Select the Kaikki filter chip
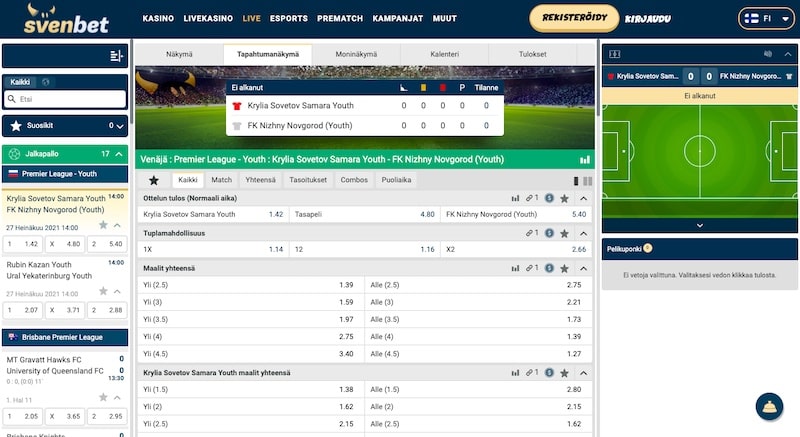 point(20,82)
